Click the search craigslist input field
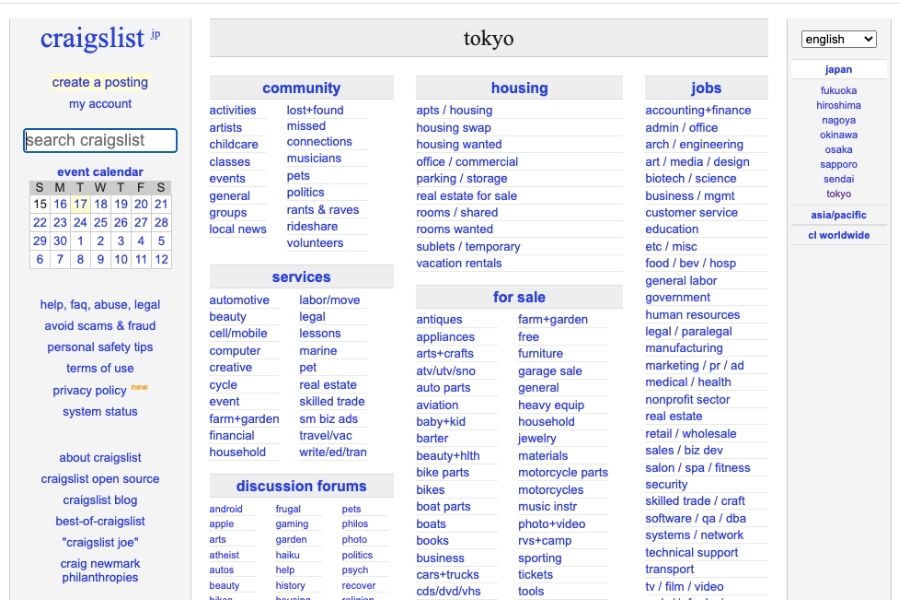The image size is (900, 600). 100,140
